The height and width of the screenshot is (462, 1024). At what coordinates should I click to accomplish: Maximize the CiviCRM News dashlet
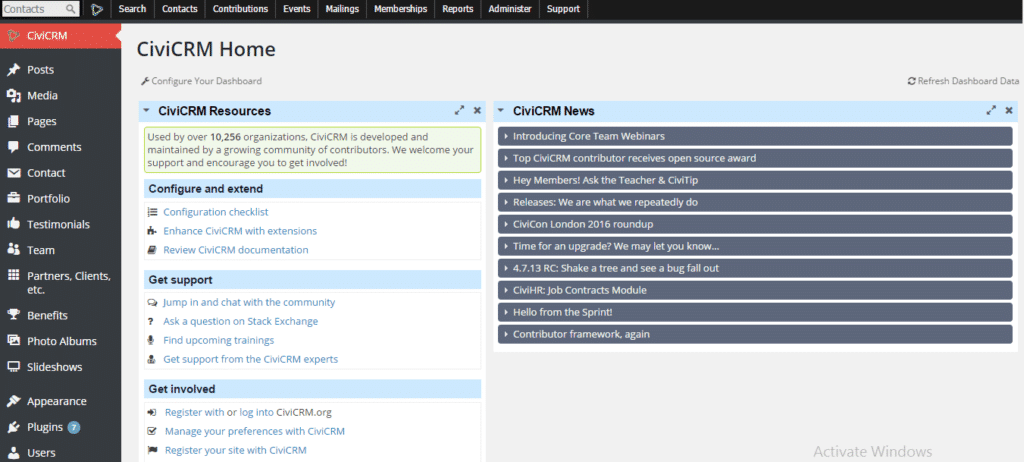[x=991, y=110]
